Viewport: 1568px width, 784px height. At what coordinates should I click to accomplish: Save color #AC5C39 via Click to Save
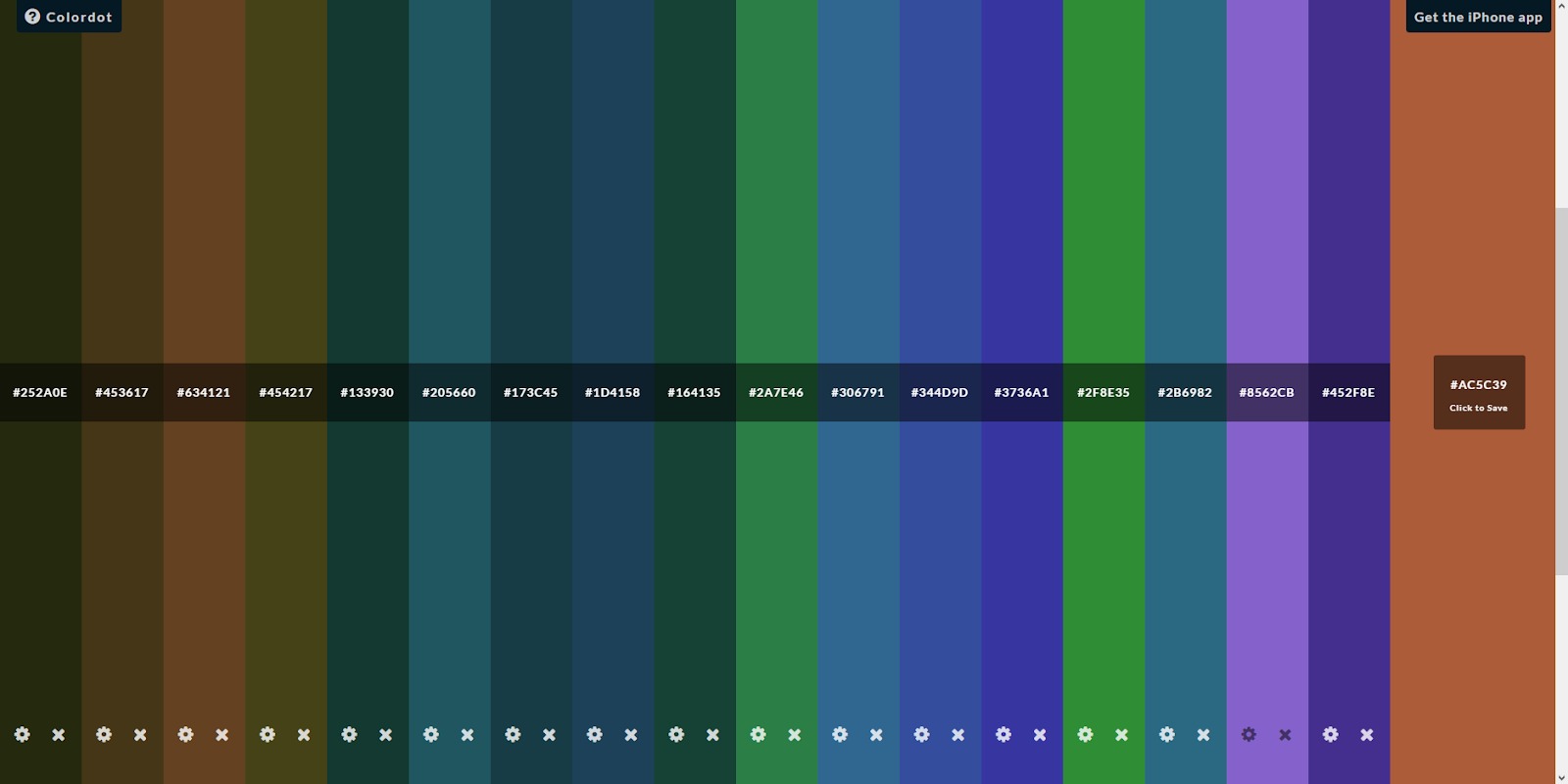click(1479, 392)
